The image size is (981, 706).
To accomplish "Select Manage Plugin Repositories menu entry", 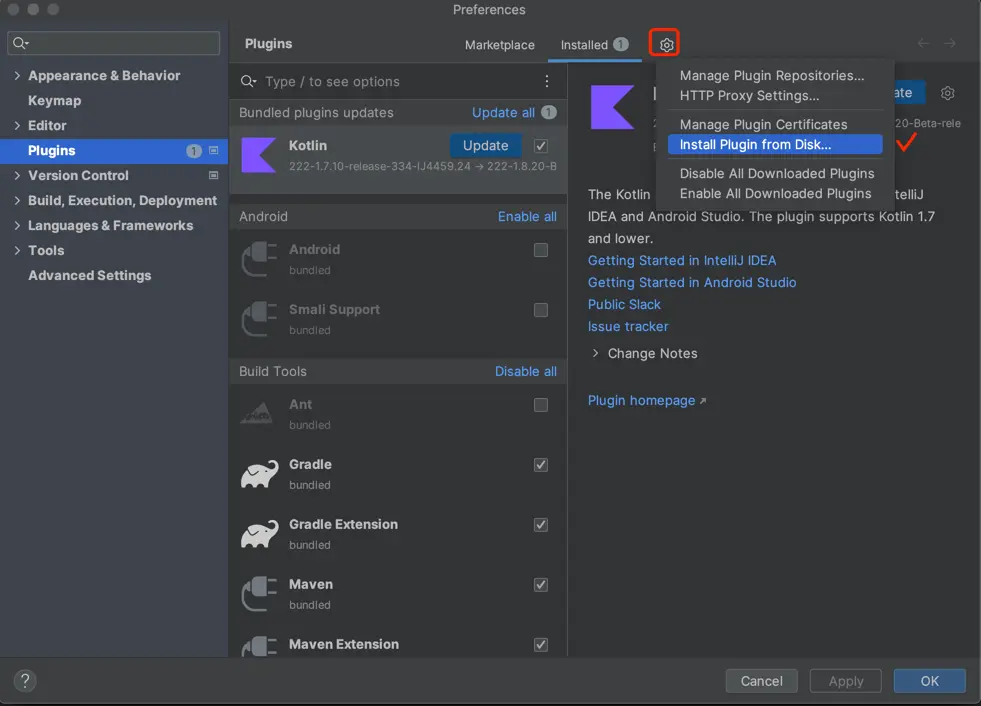I will point(771,76).
